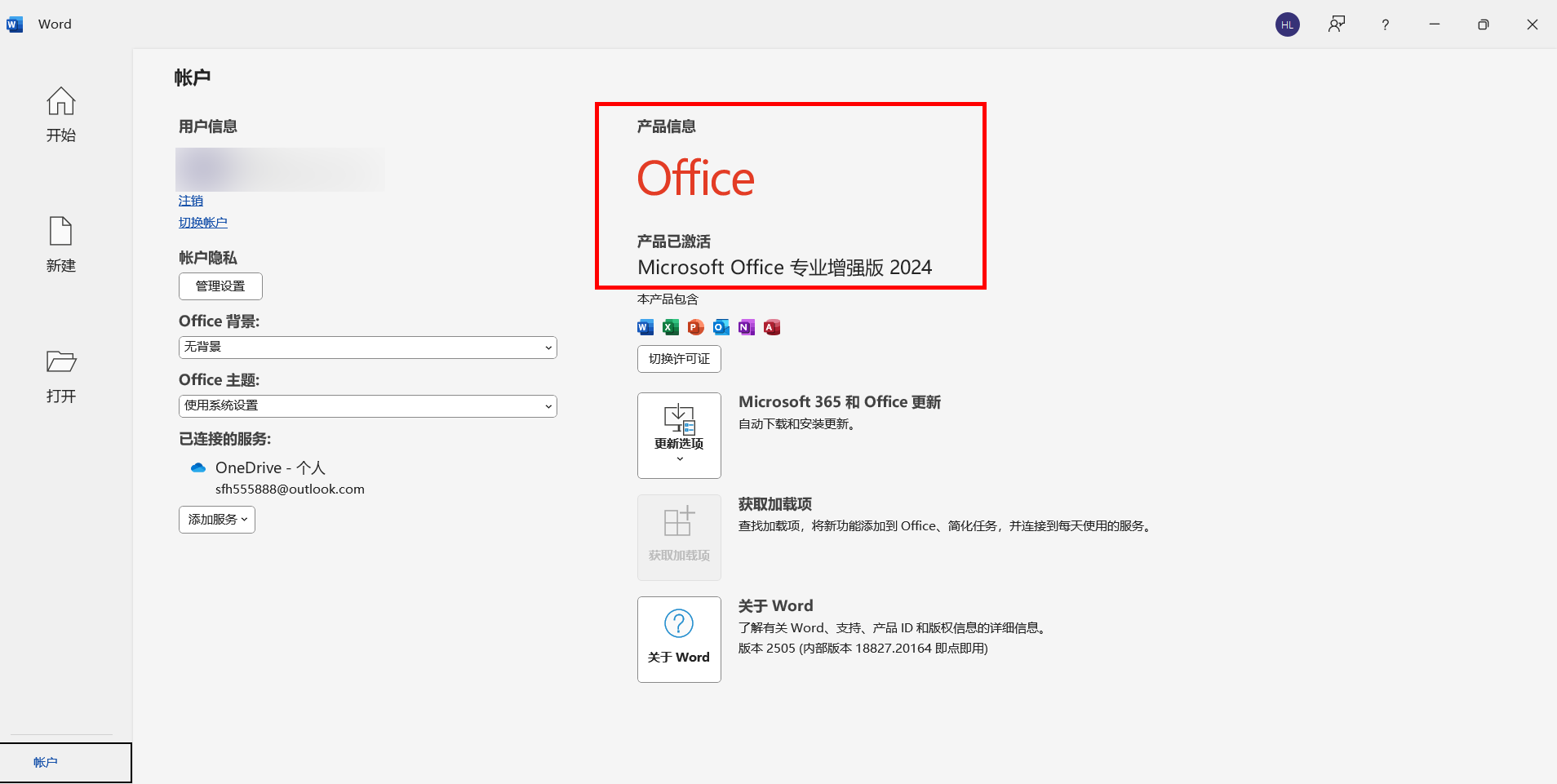Click the 产品已激活 status text

(x=674, y=241)
